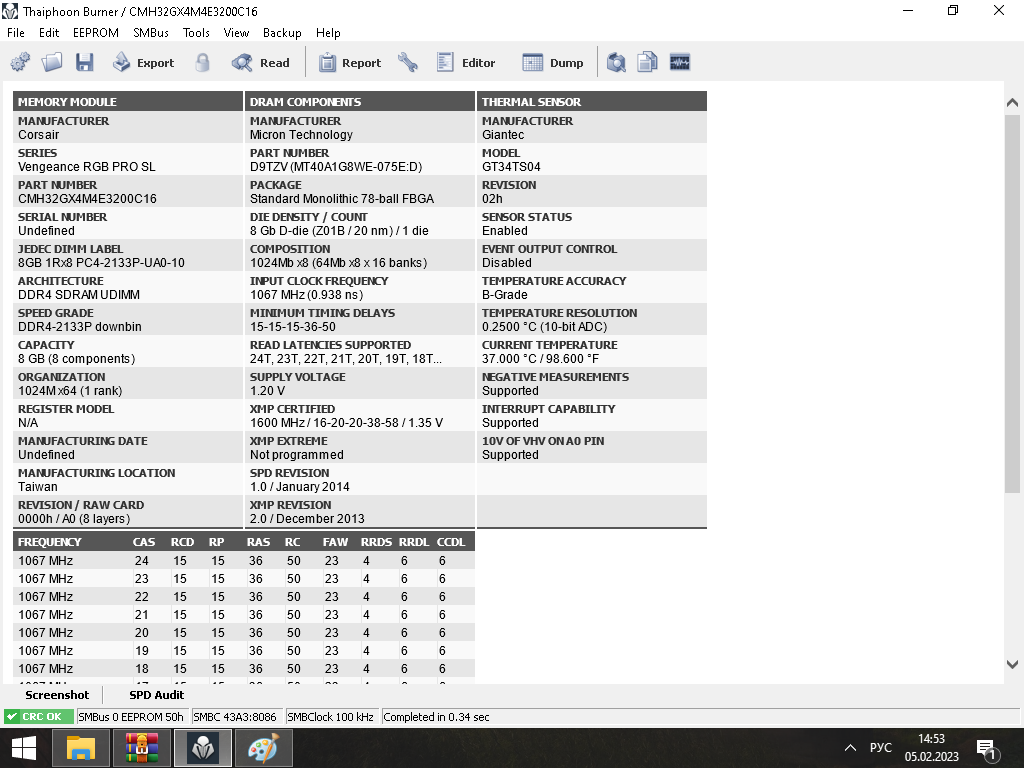Open the Backup menu
This screenshot has height=768, width=1024.
[x=282, y=33]
